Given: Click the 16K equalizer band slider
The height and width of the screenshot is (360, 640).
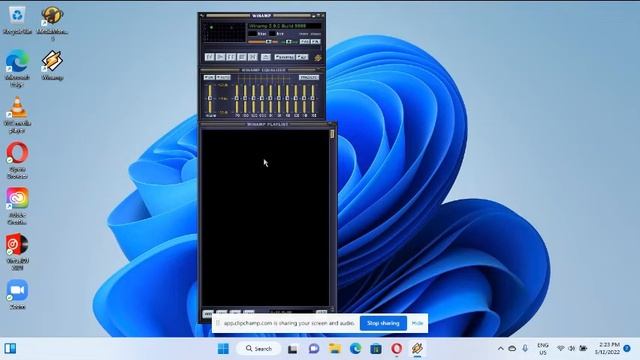Looking at the screenshot, I should tap(313, 99).
